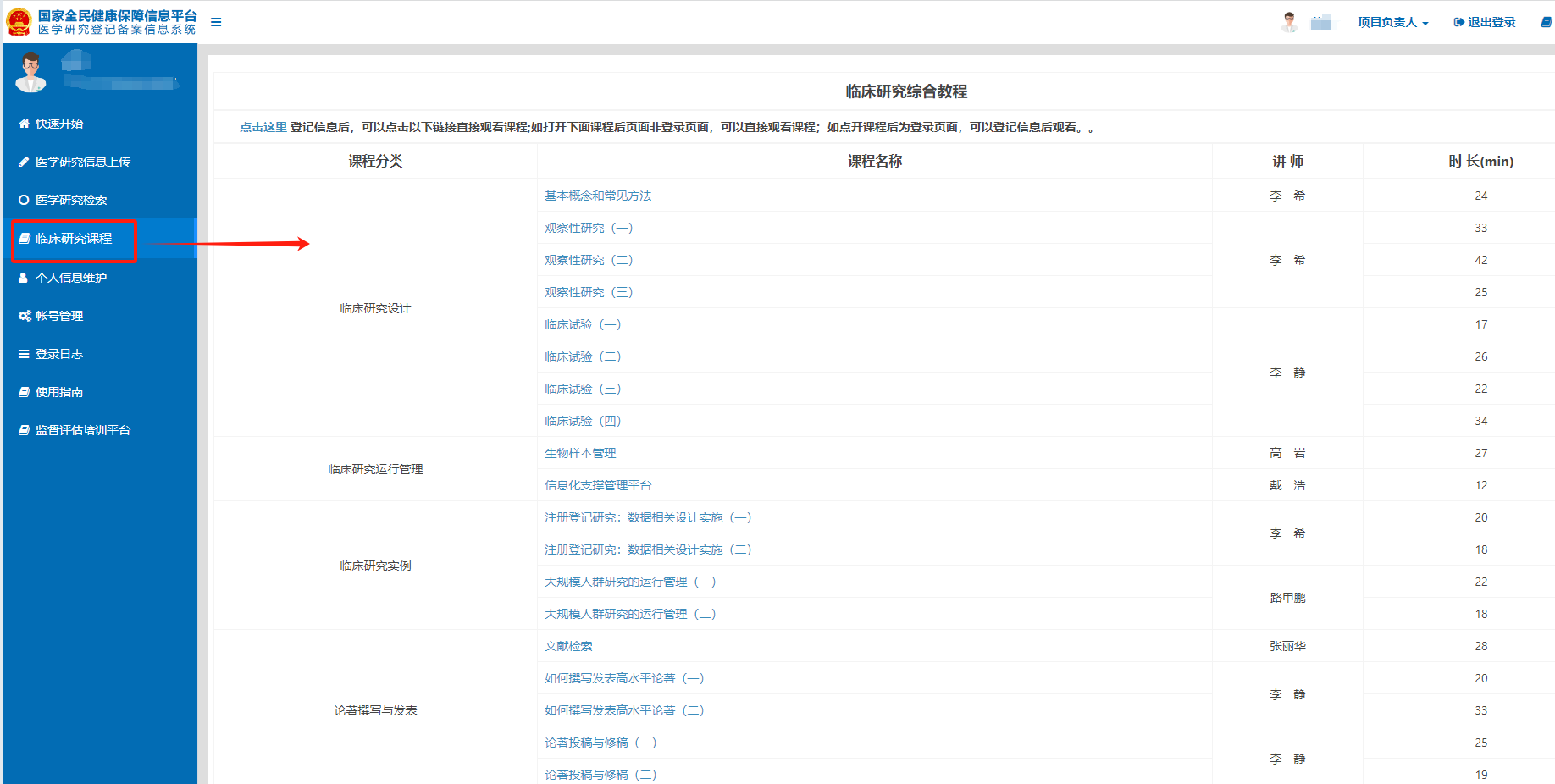This screenshot has height=784, width=1555.
Task: Select 临床研究课程 in the sidebar
Action: pyautogui.click(x=100, y=239)
